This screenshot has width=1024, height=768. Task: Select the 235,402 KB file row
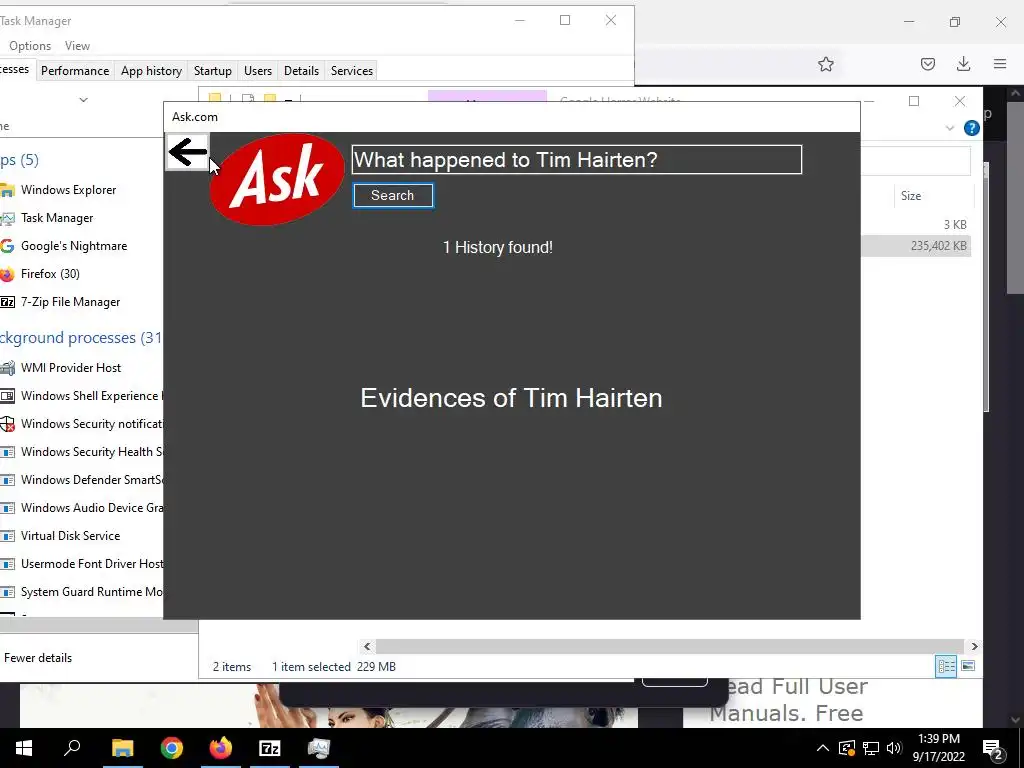tap(916, 246)
